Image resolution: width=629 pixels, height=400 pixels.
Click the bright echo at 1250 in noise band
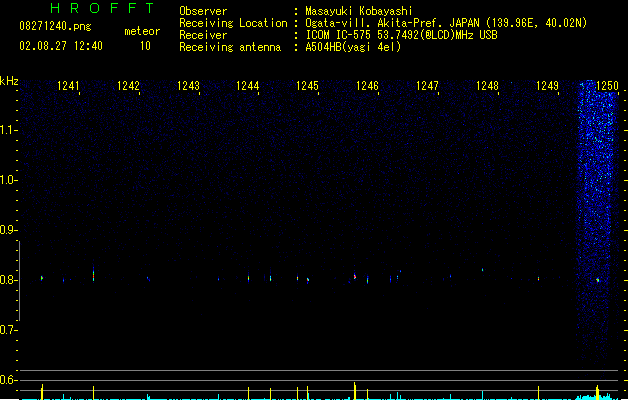(598, 280)
